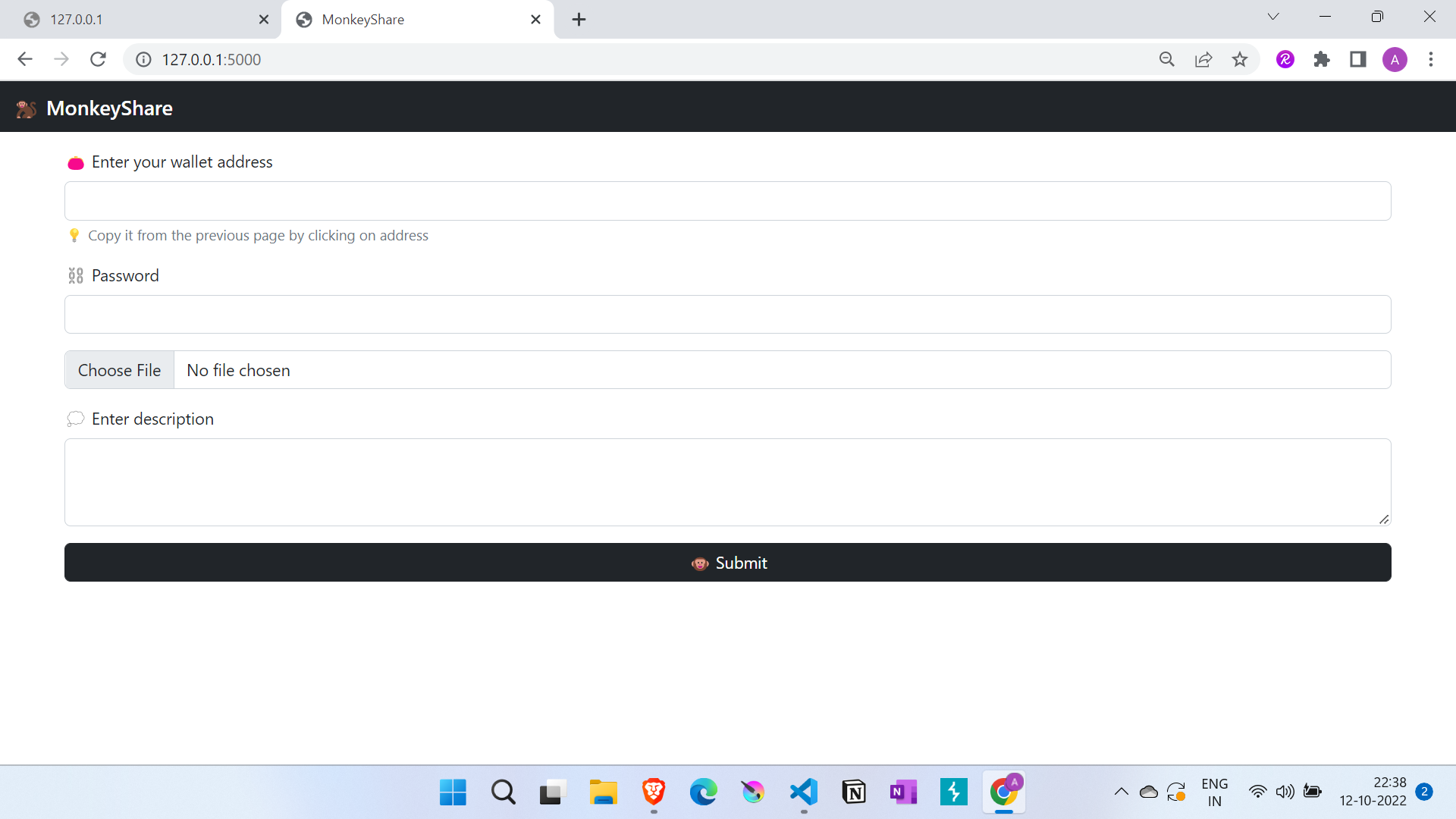Open the extensions puzzle-piece icon
The image size is (1456, 819).
coord(1322,59)
